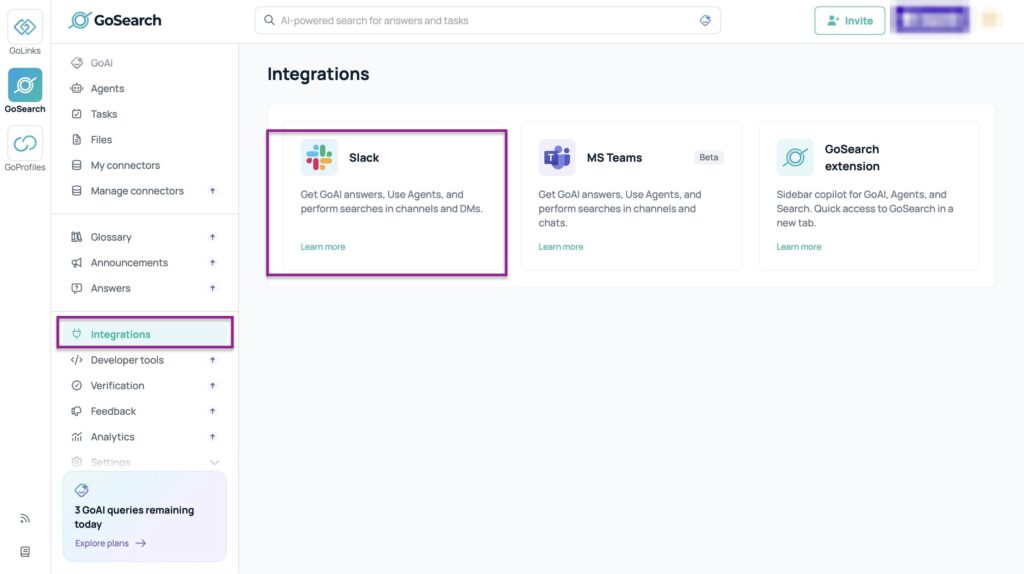Image resolution: width=1024 pixels, height=574 pixels.
Task: Click the GoAI icon in queries card
Action: click(82, 490)
